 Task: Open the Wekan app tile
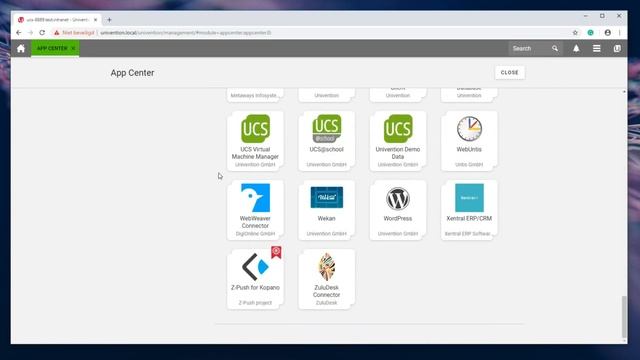pyautogui.click(x=327, y=210)
